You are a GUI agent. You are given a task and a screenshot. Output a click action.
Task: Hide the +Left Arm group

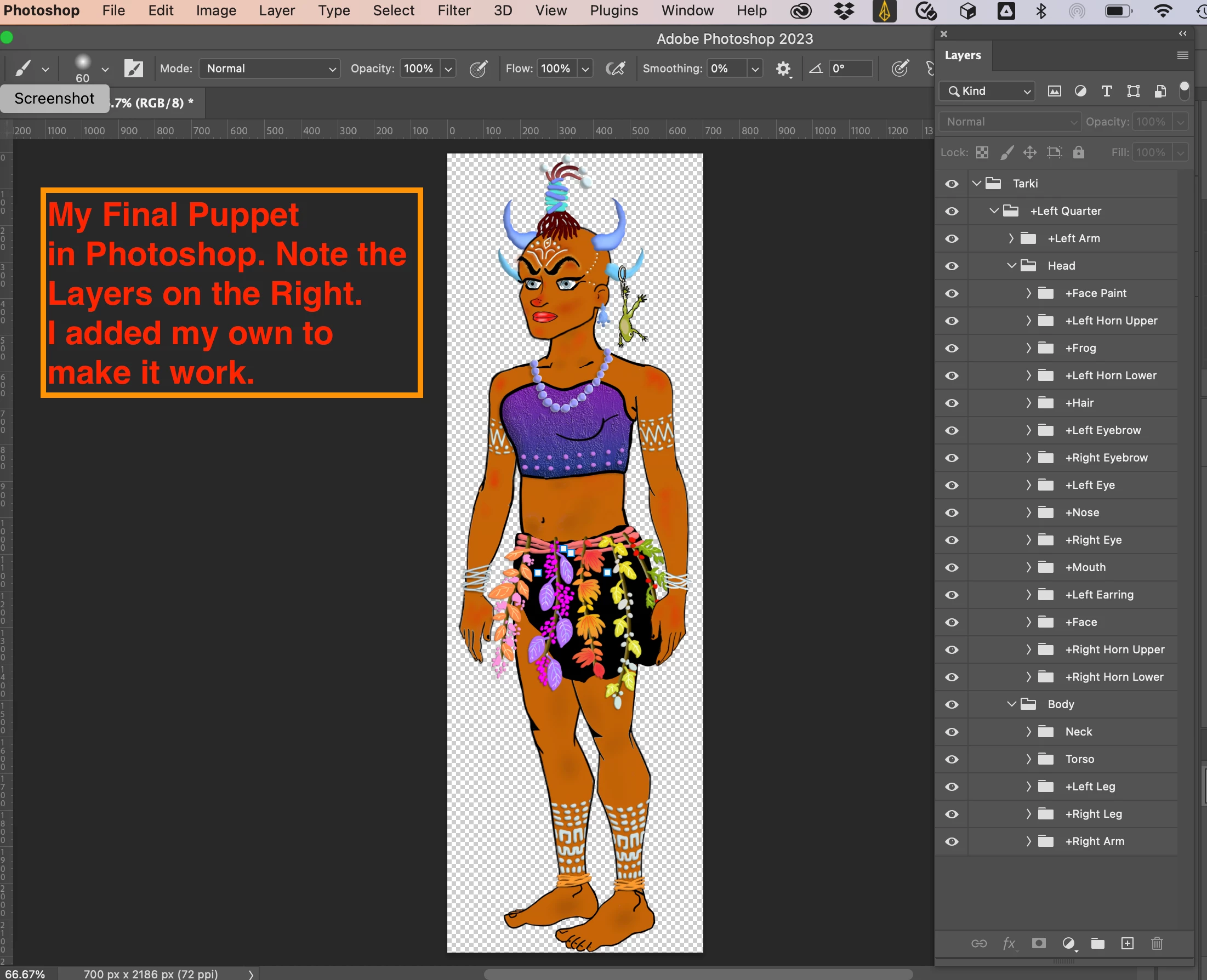tap(952, 239)
